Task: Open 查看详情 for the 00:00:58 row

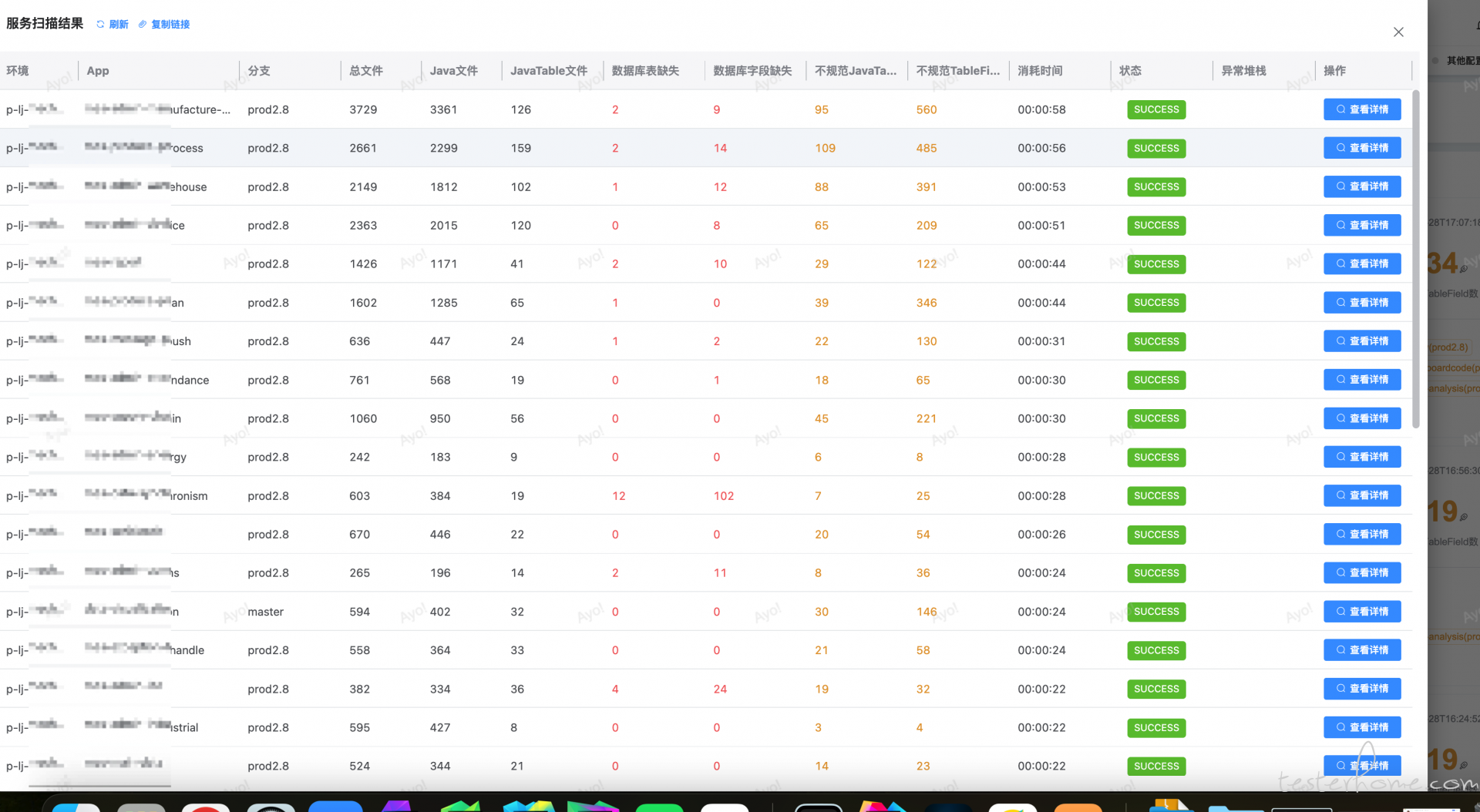Action: tap(1362, 109)
